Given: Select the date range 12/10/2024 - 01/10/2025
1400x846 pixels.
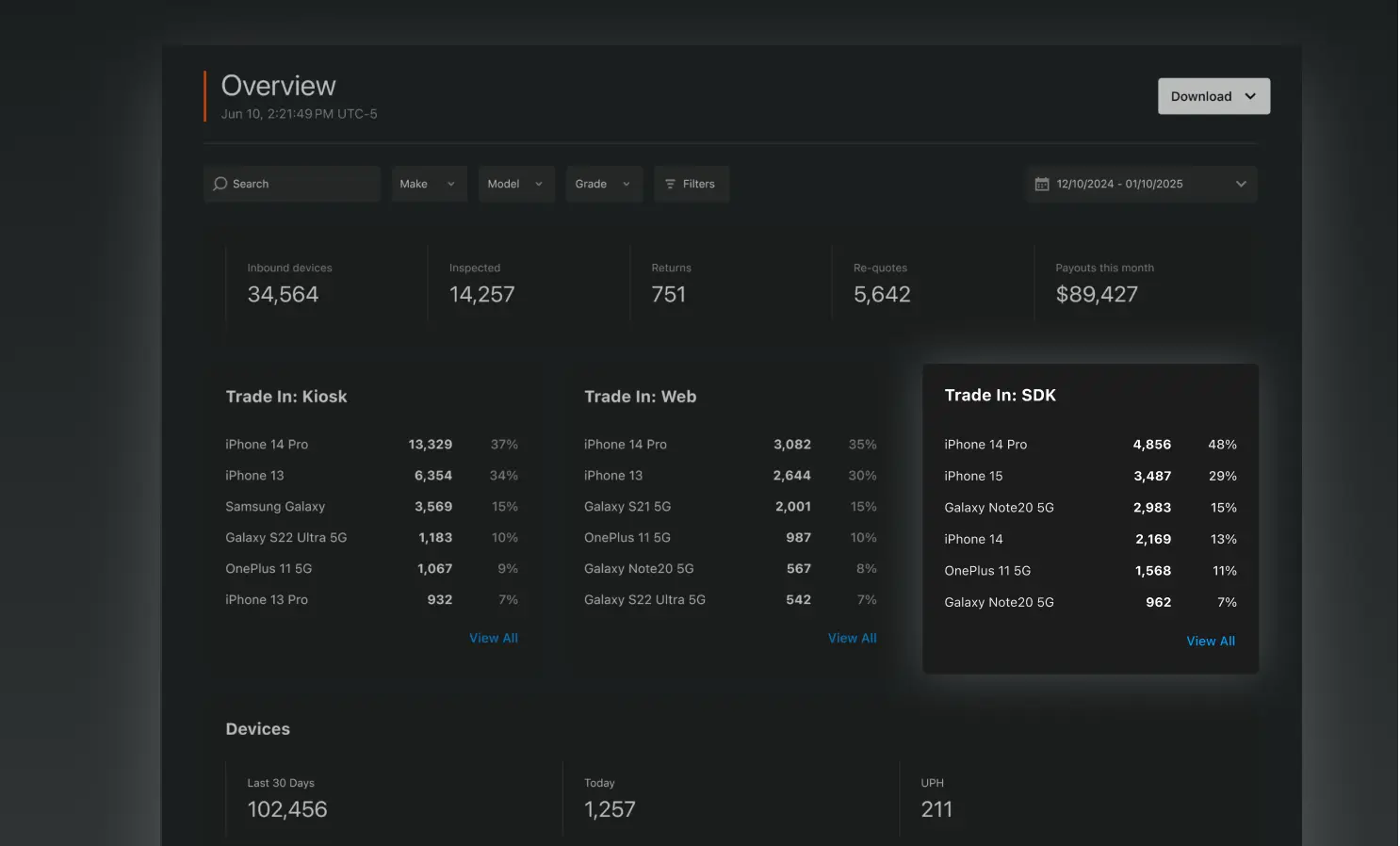Looking at the screenshot, I should [x=1120, y=184].
